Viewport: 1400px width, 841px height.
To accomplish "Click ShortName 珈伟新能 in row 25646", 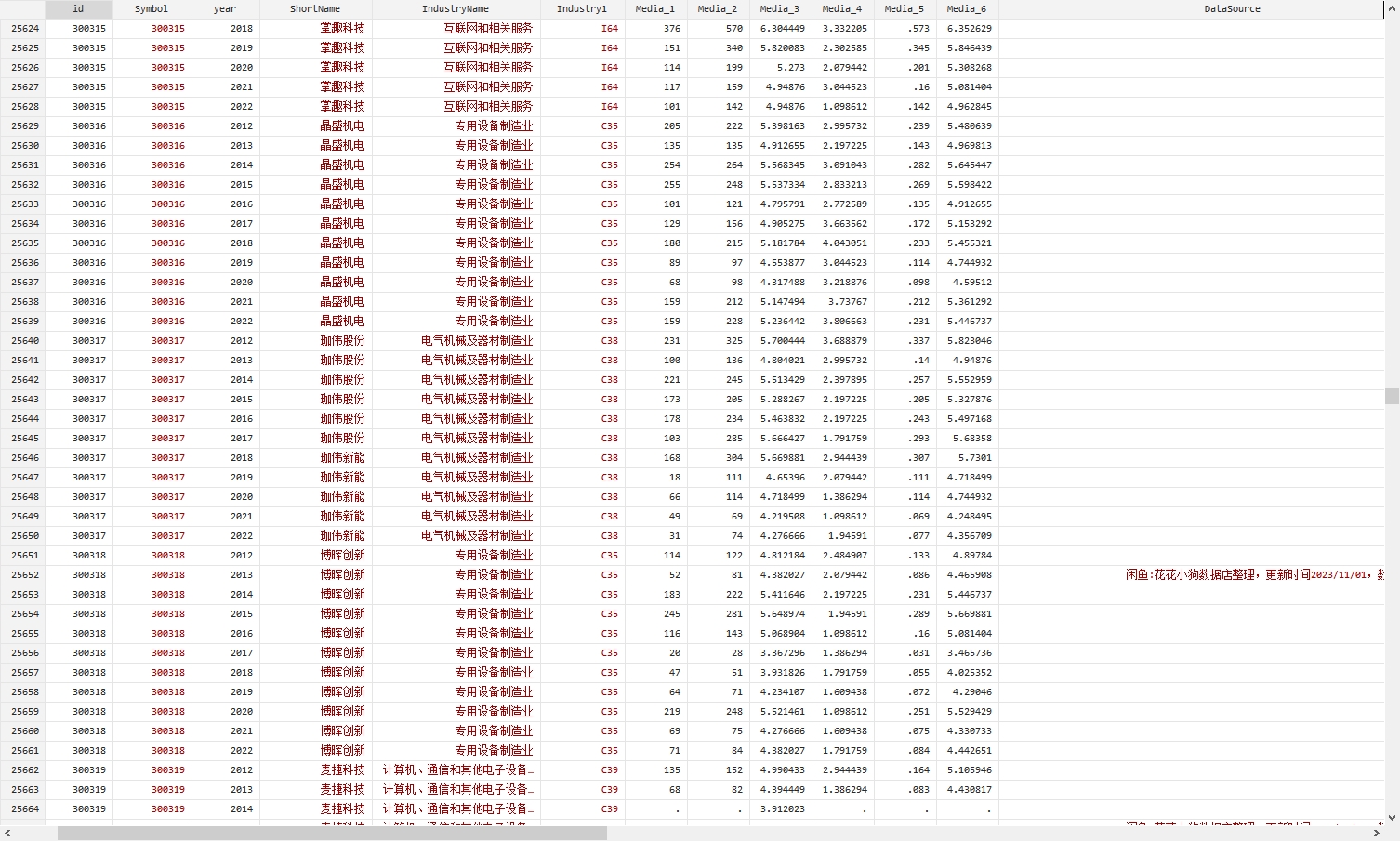I will (x=342, y=458).
